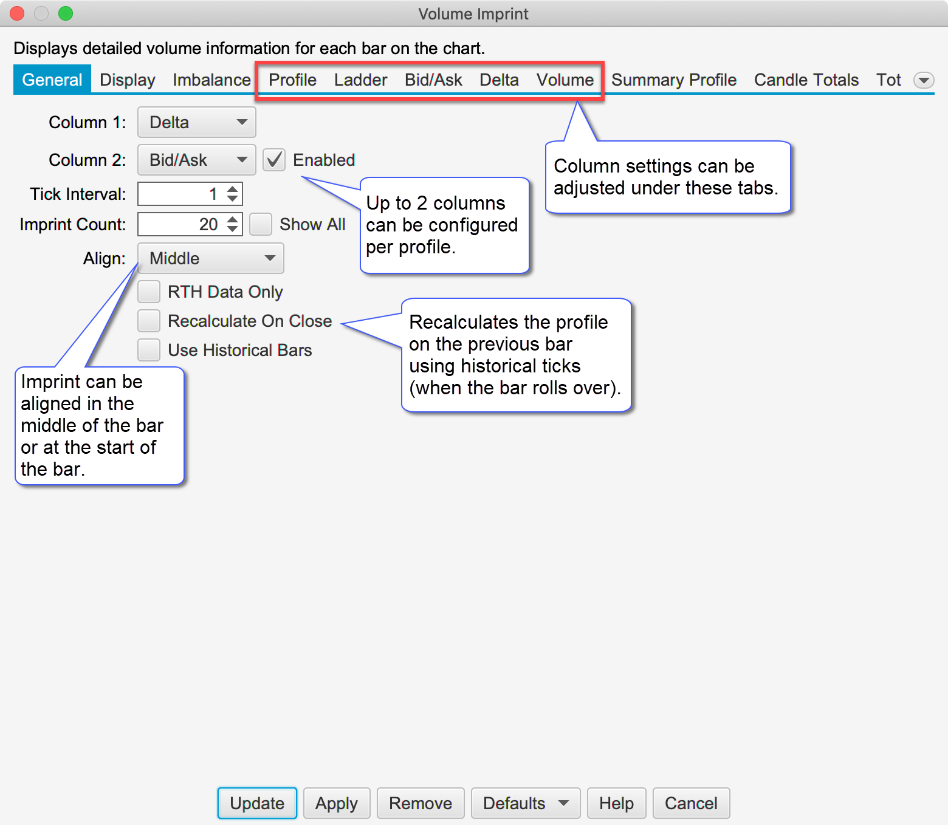Click Imprint Count stepper arrows
The height and width of the screenshot is (825, 948).
233,224
